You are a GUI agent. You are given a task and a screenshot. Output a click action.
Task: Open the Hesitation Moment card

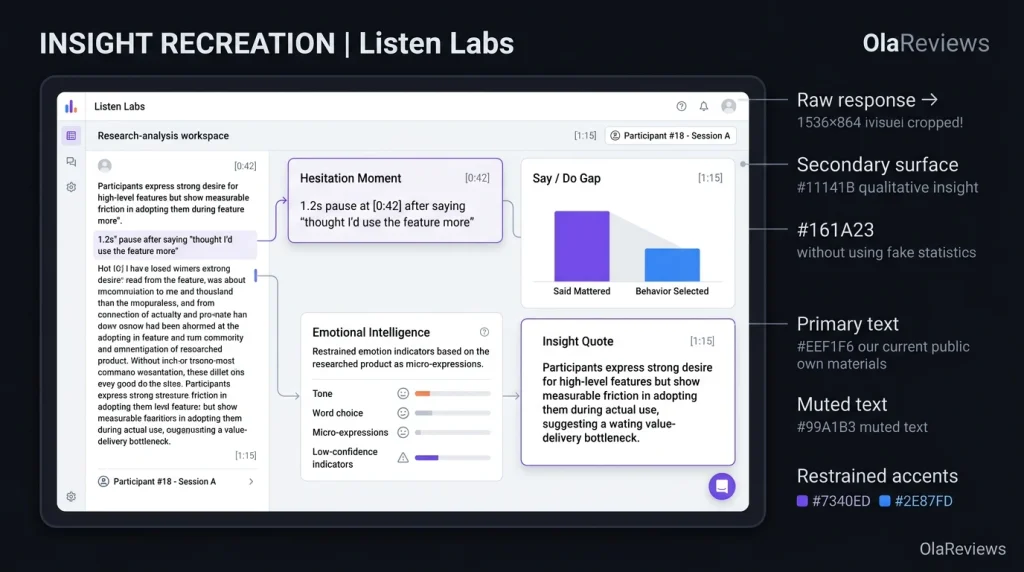coord(395,200)
